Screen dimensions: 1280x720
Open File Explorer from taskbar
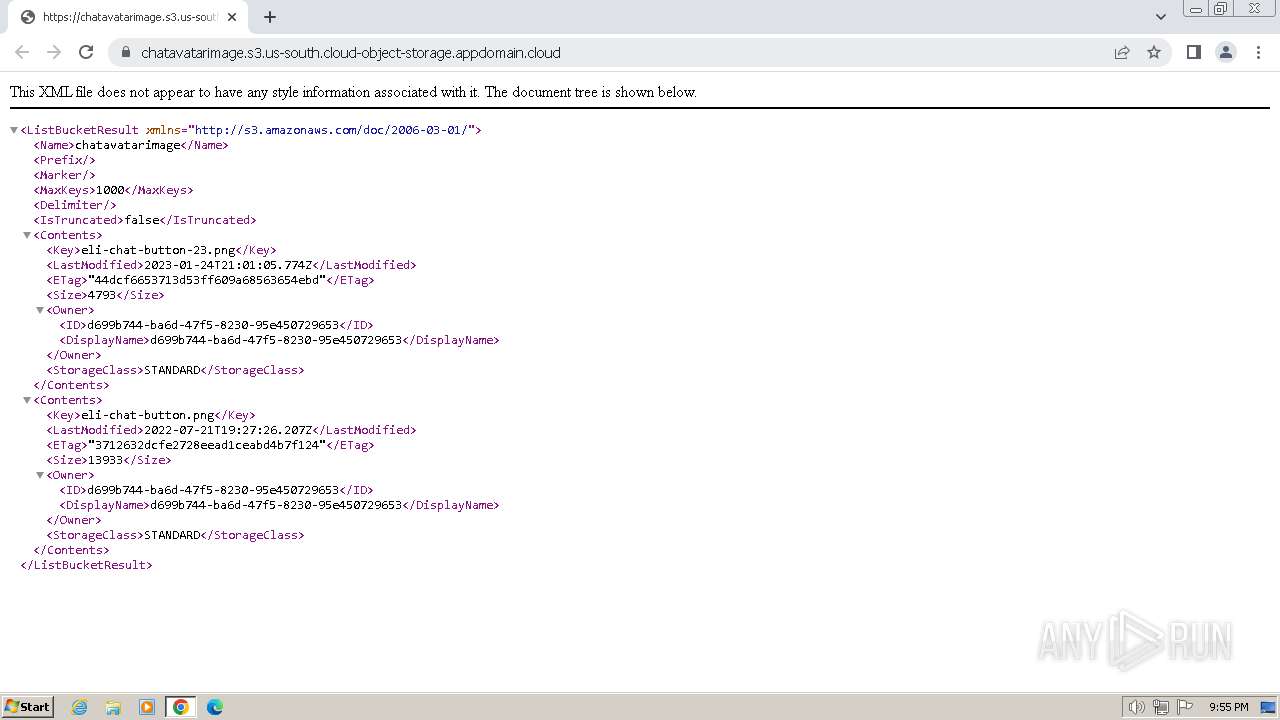click(113, 707)
